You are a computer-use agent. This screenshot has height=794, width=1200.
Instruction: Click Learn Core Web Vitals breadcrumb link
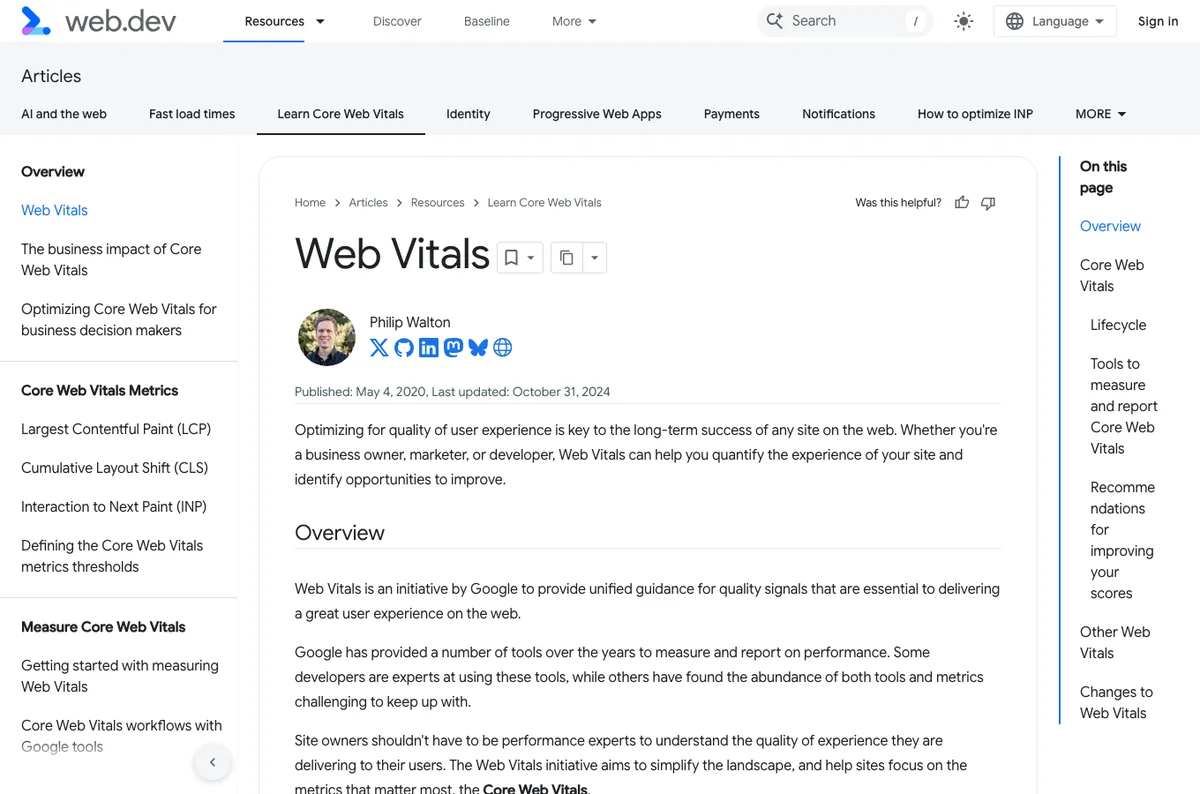tap(545, 203)
